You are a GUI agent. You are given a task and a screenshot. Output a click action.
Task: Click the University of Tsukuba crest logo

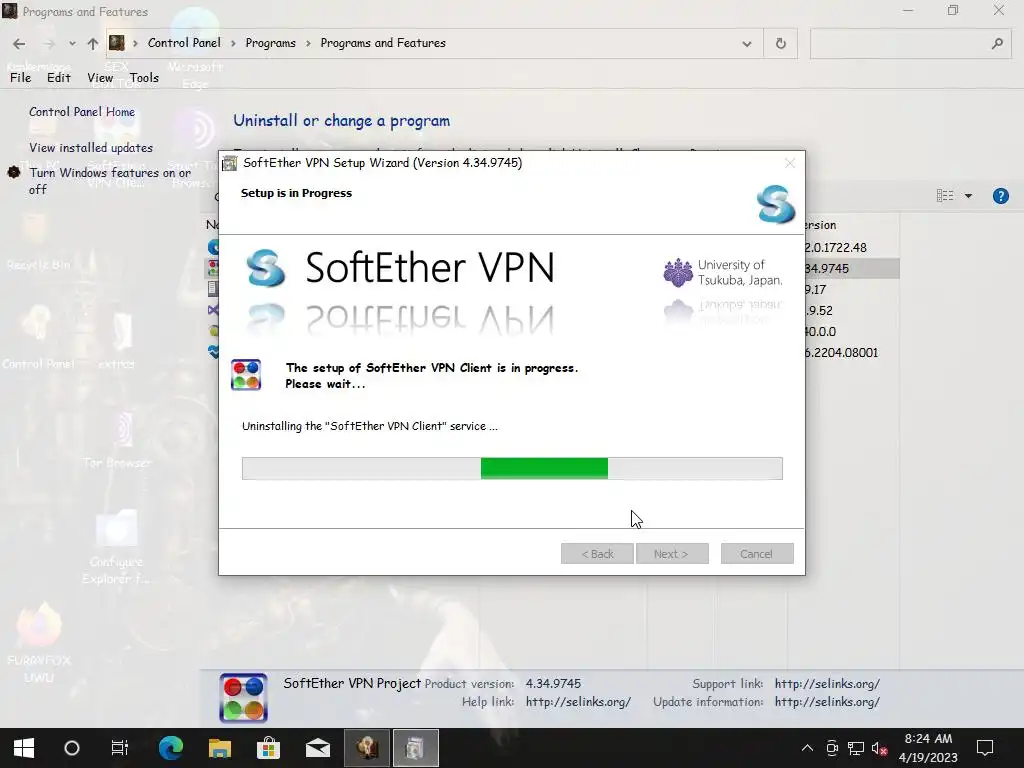click(x=678, y=272)
